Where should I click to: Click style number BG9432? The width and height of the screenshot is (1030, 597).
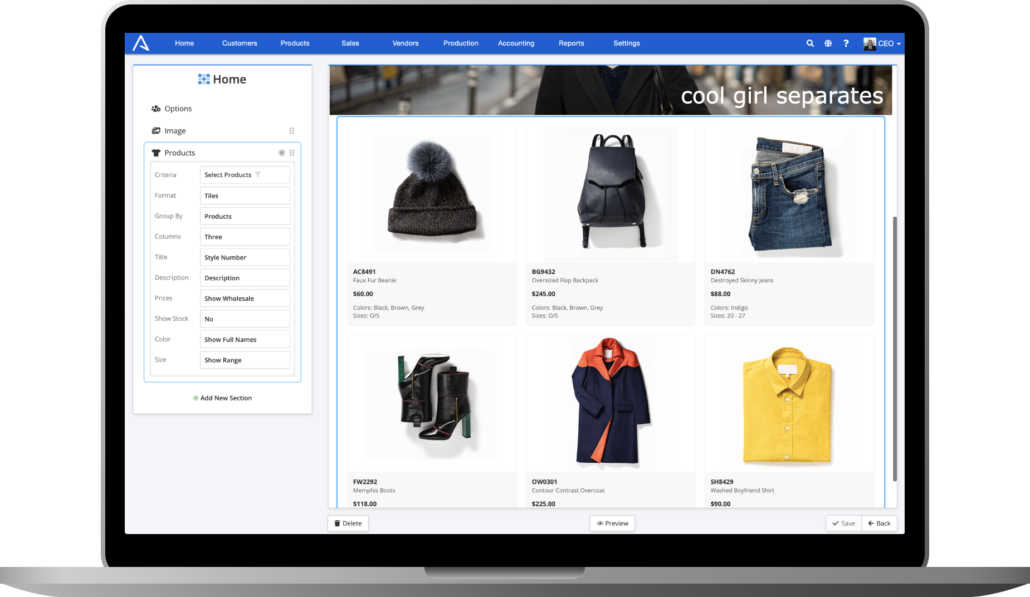(x=543, y=272)
